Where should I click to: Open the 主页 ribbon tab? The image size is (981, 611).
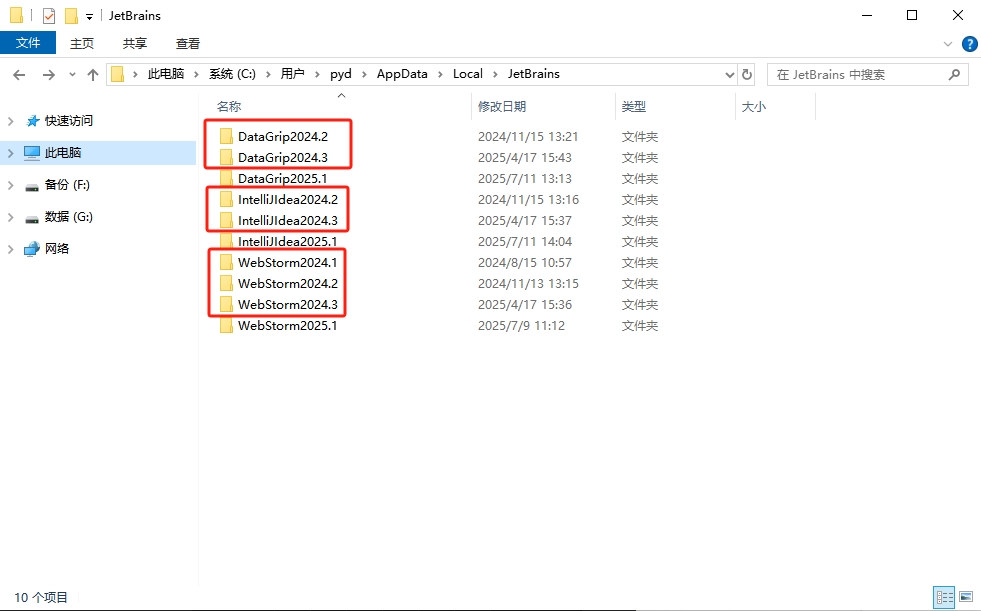(x=82, y=43)
